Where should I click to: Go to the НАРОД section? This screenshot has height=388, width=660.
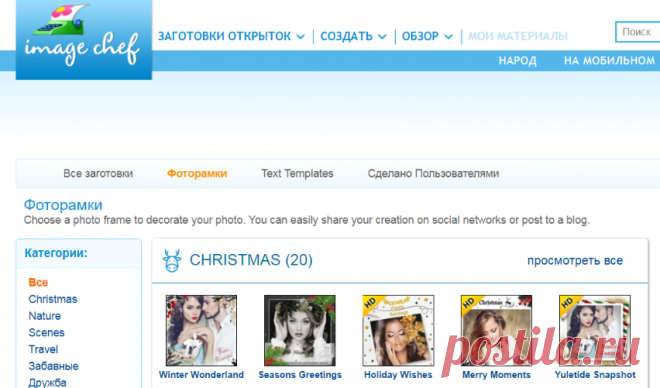518,61
